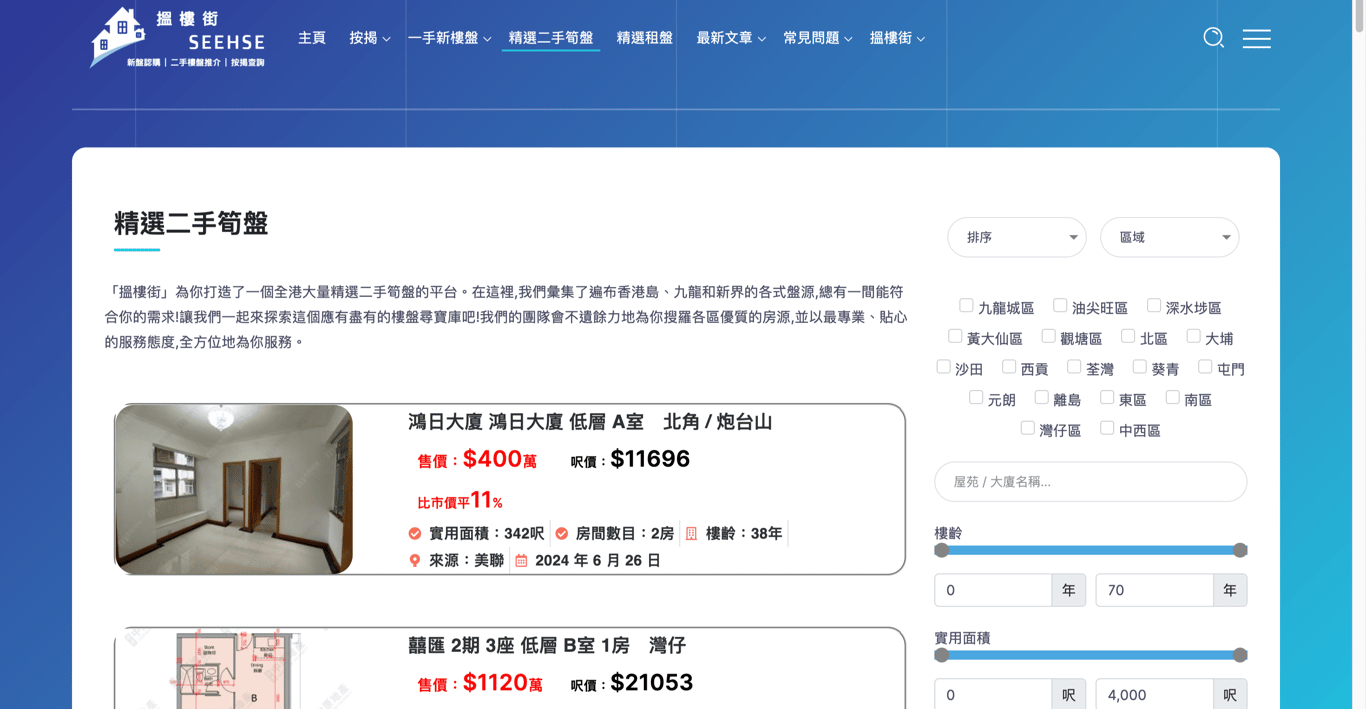The width and height of the screenshot is (1366, 709).
Task: Click the 精選二手筍盤 page heading
Action: click(191, 223)
